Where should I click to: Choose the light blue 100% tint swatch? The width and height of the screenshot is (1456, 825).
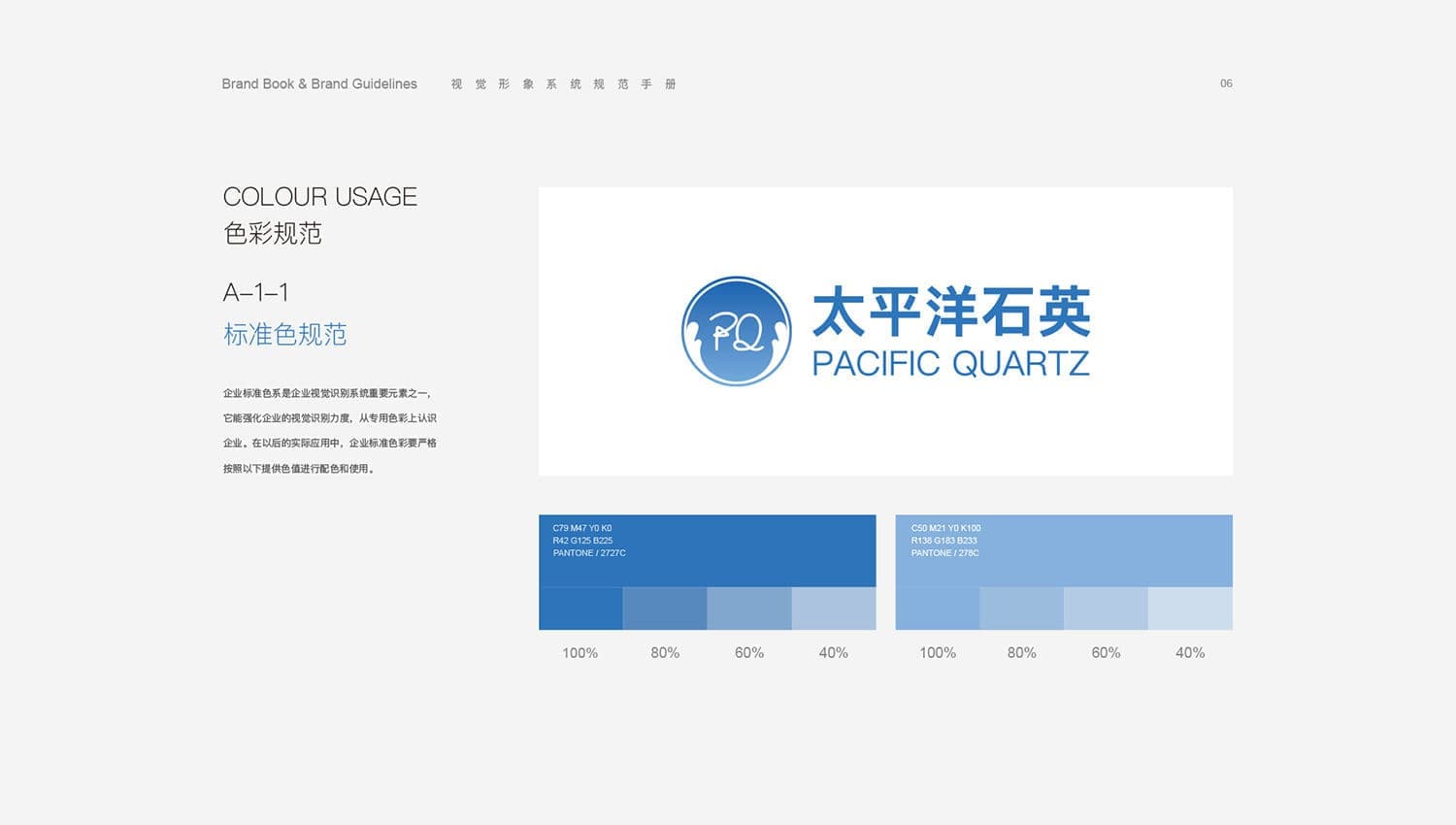pyautogui.click(x=937, y=609)
